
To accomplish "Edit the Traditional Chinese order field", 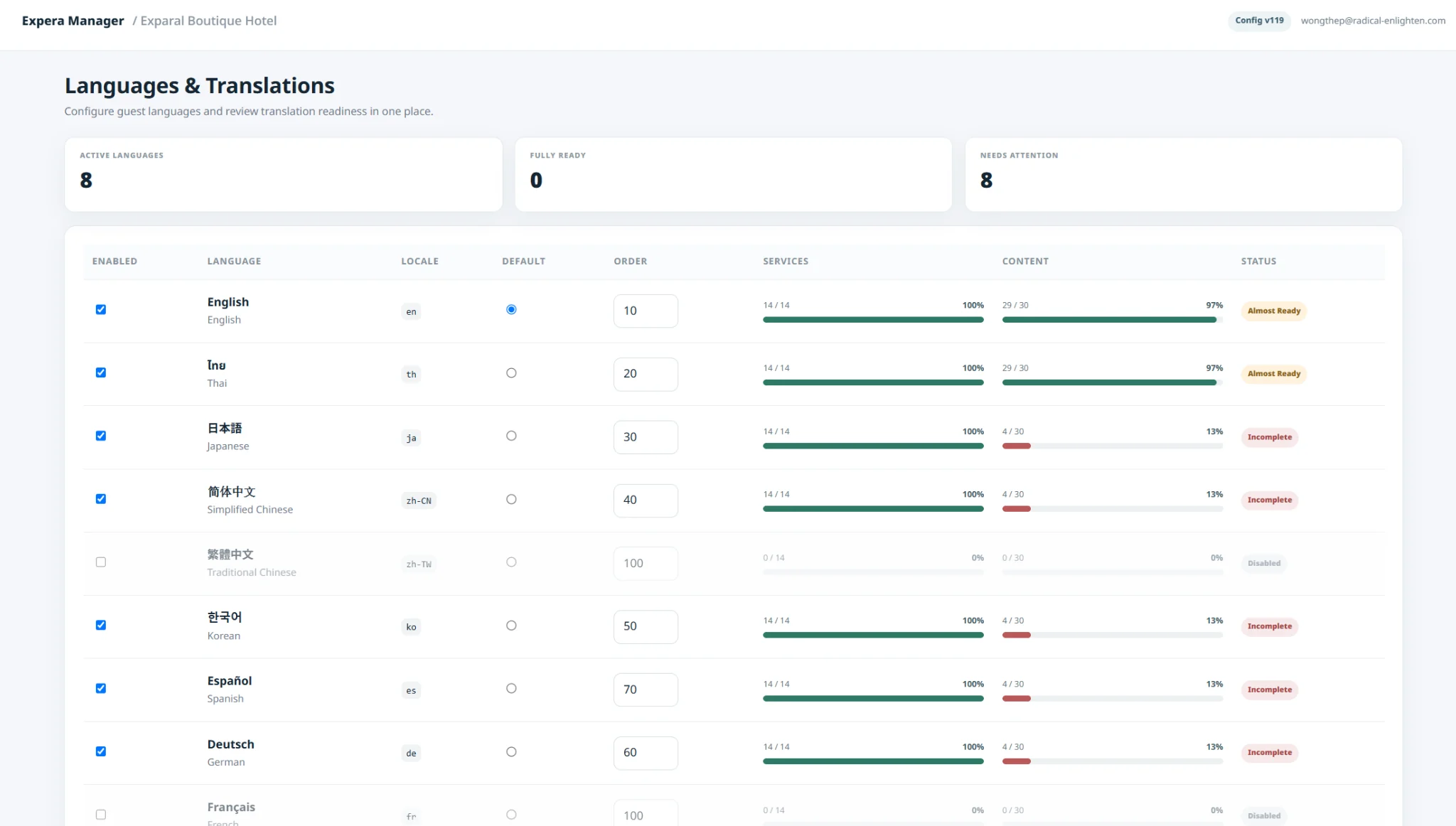I will pos(646,564).
